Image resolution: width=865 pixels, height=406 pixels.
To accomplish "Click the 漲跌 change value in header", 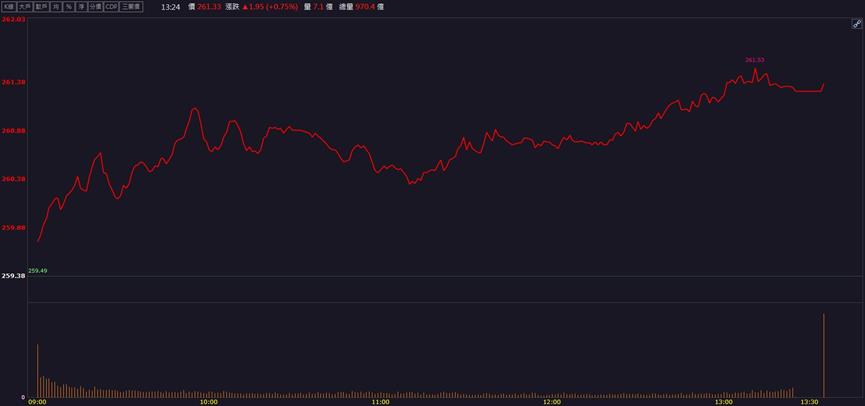I will 270,7.
